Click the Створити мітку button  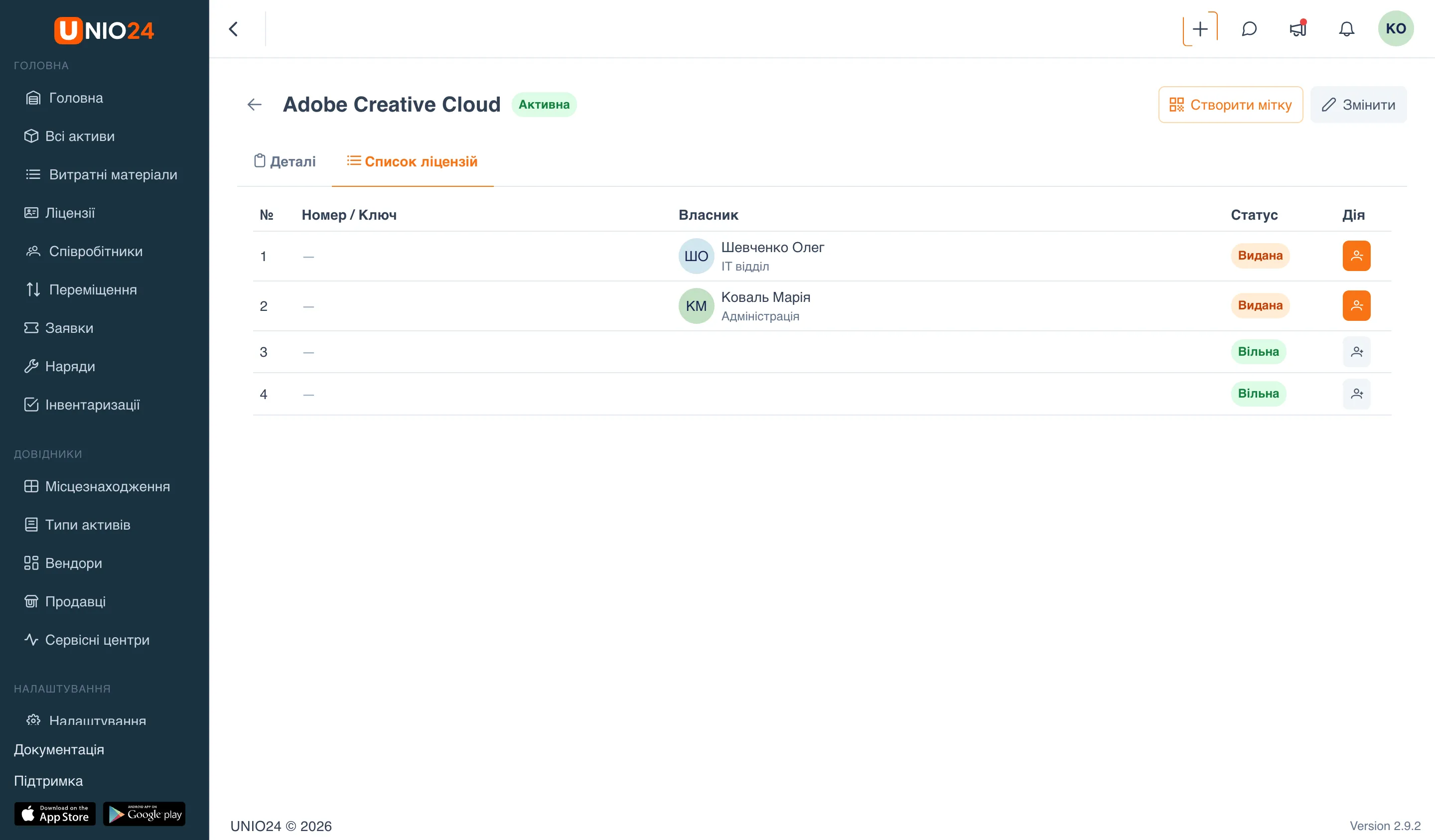coord(1230,105)
